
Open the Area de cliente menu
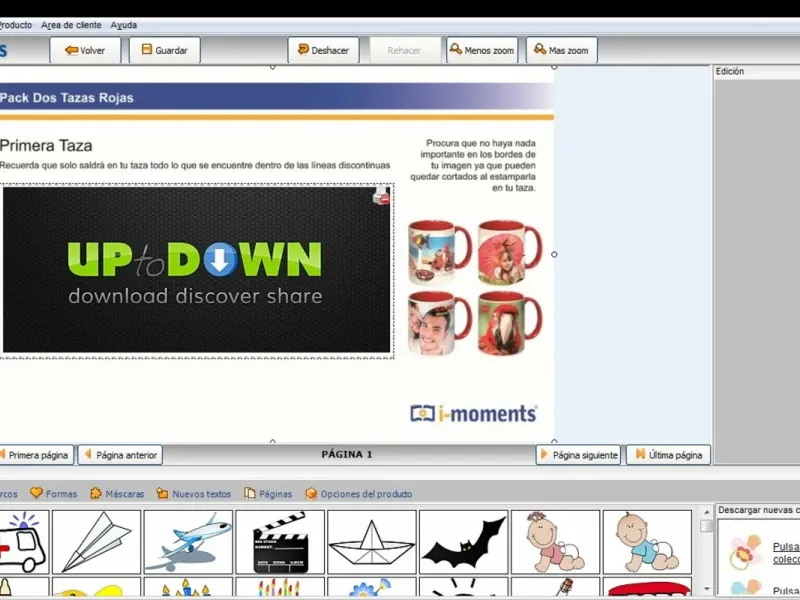pyautogui.click(x=71, y=25)
